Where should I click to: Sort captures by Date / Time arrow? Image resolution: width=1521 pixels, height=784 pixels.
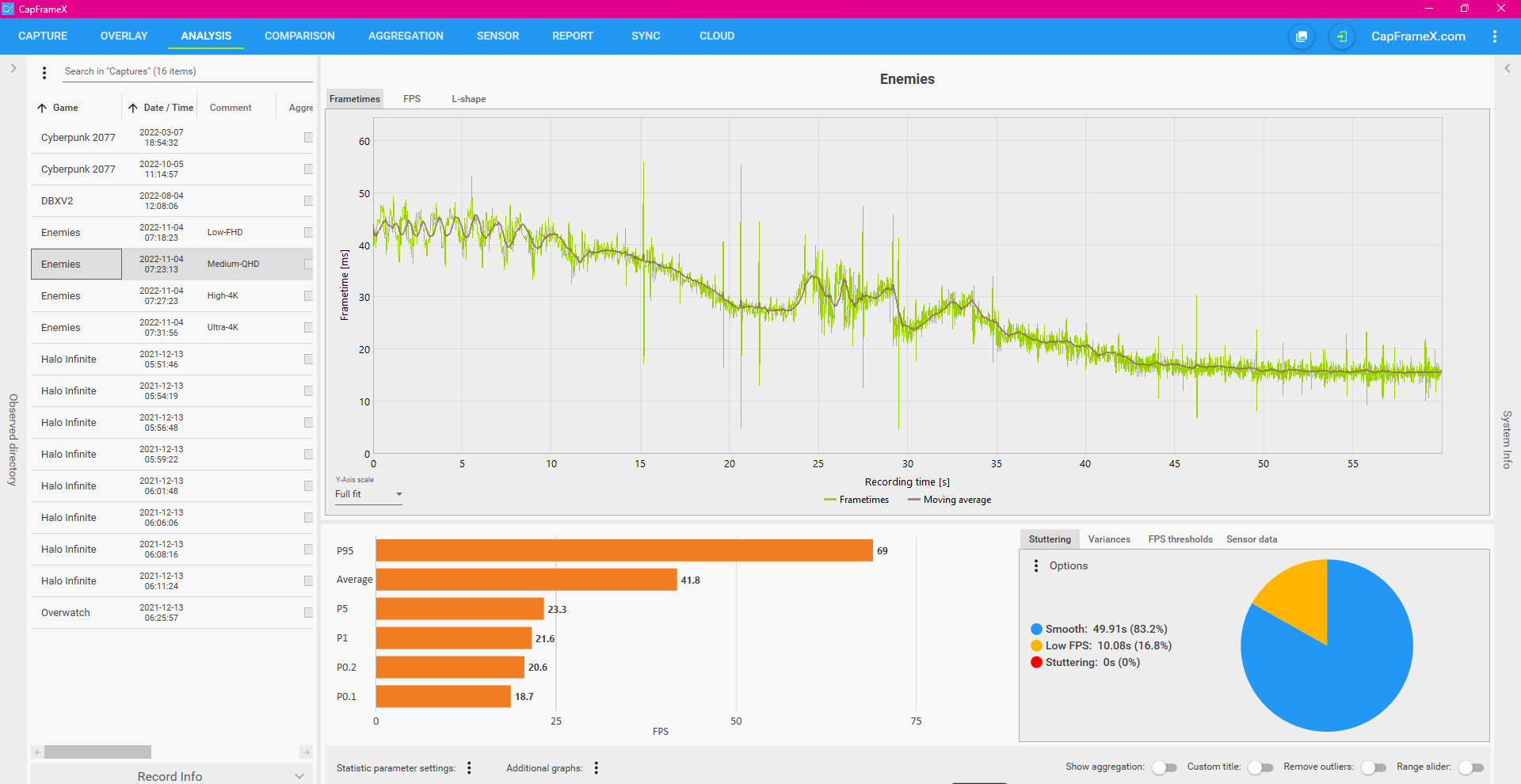133,108
